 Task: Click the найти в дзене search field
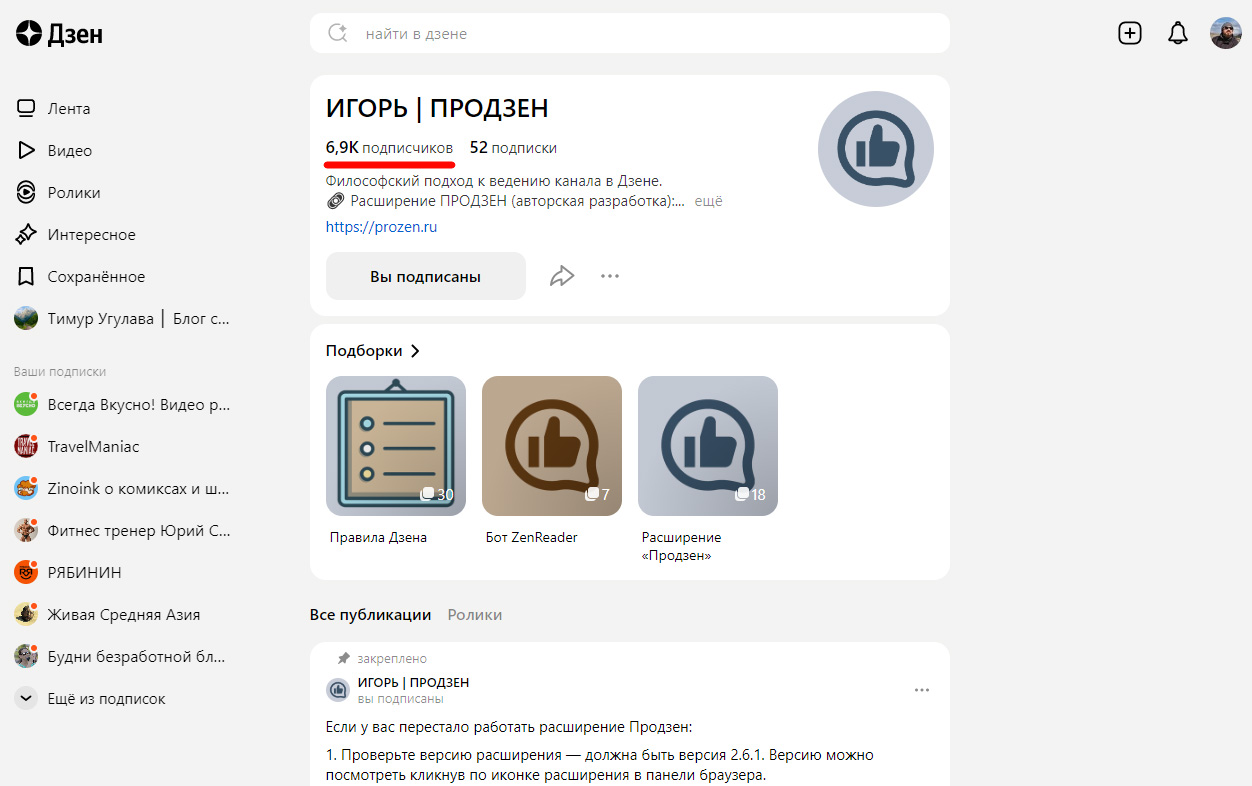(630, 33)
